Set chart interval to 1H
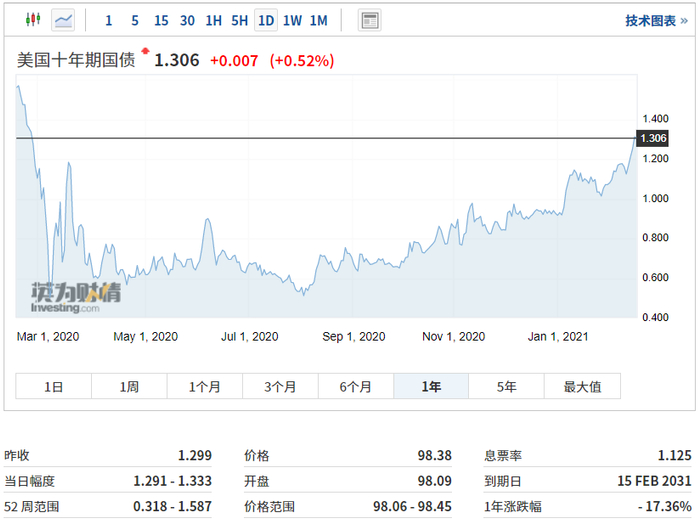 click(x=213, y=20)
